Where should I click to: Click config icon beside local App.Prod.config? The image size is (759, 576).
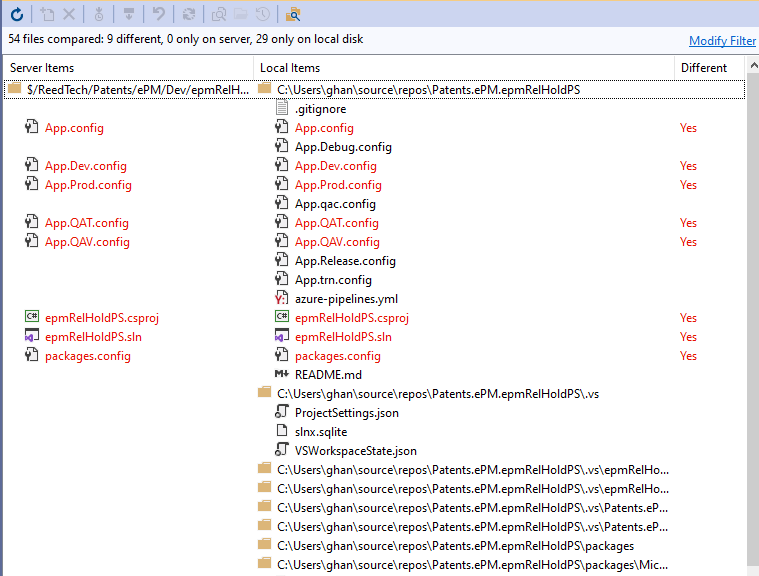click(282, 183)
